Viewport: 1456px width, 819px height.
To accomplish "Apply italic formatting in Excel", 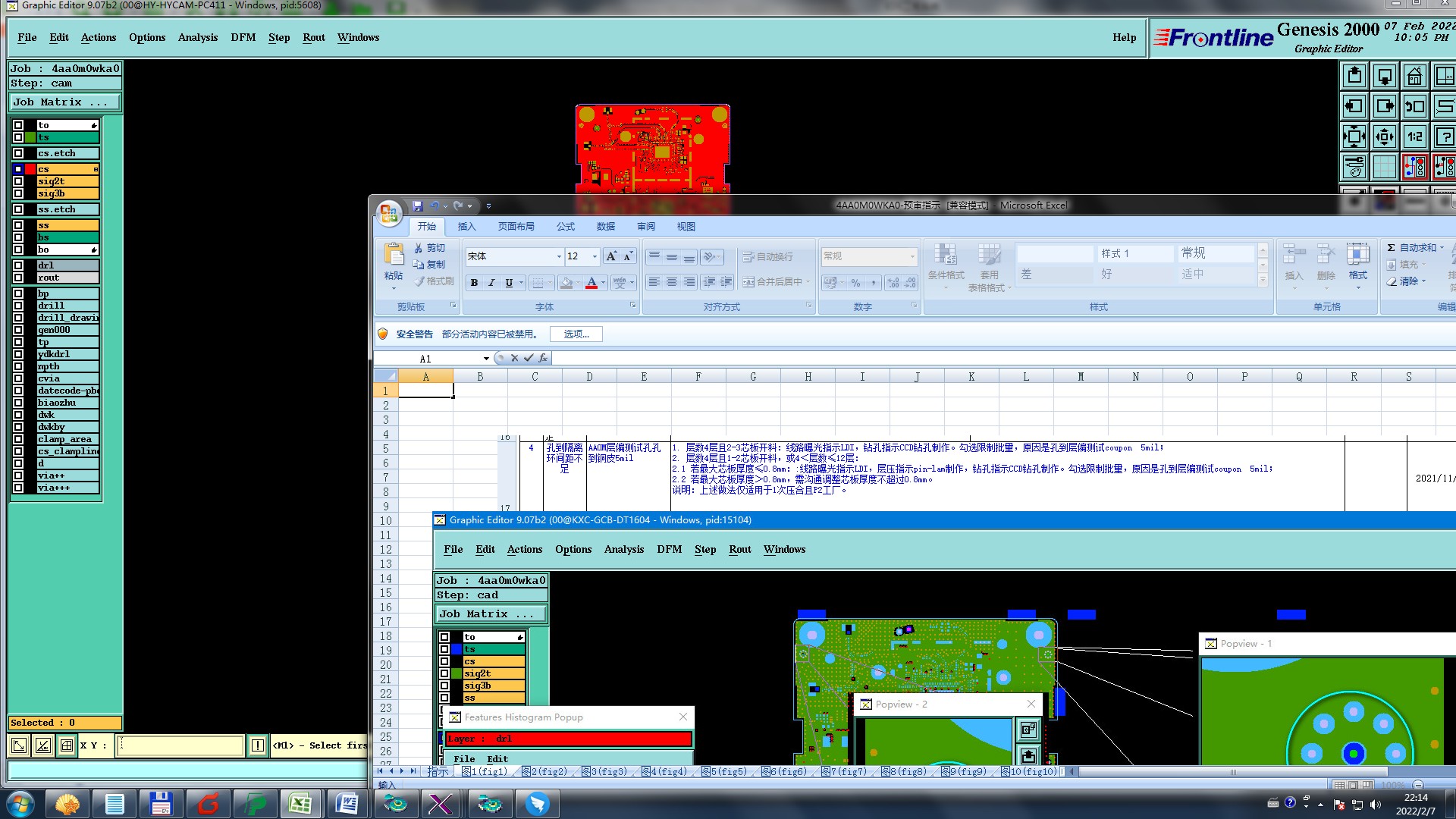I will pos(491,283).
